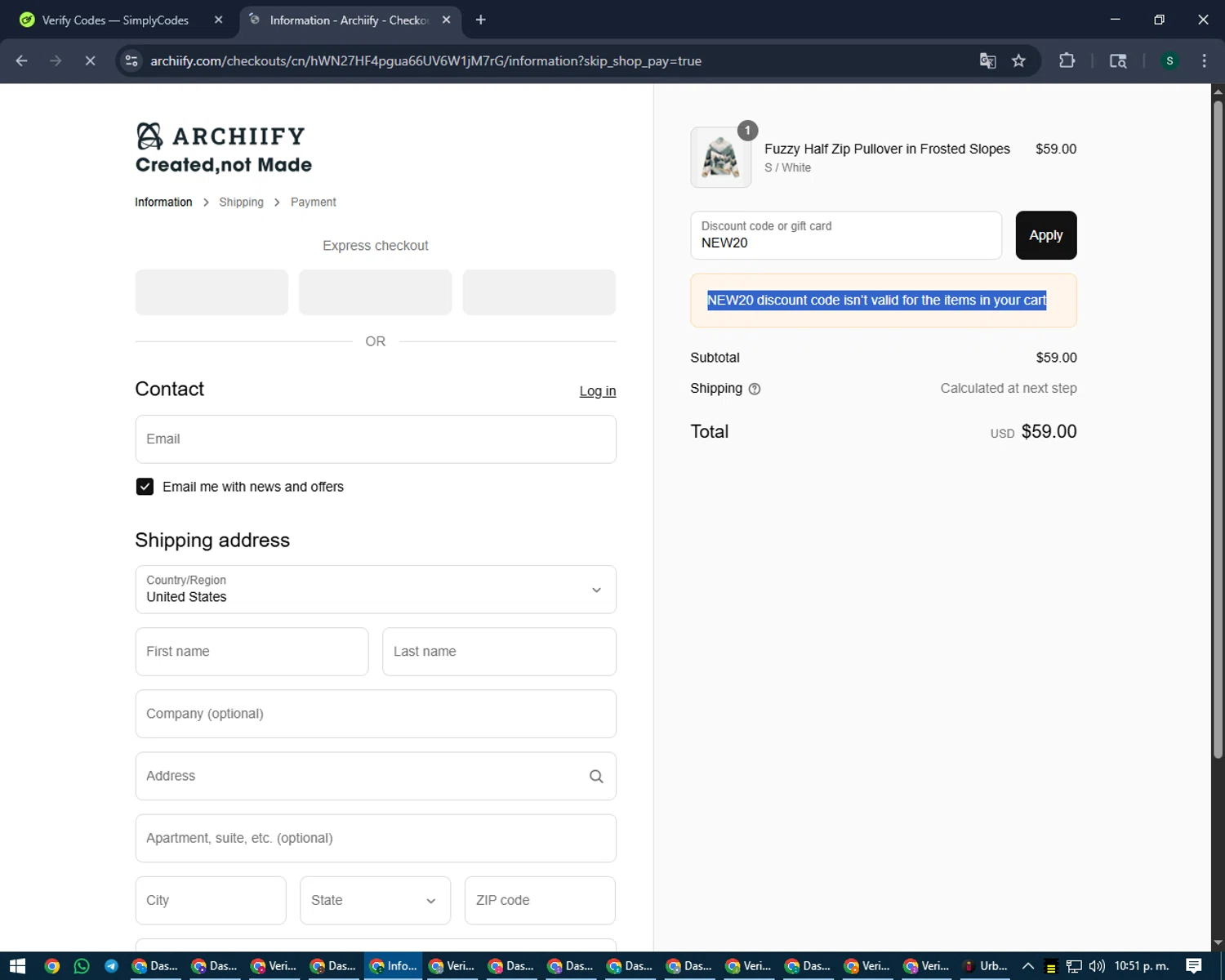Viewport: 1225px width, 980px height.
Task: Apply the NEW20 discount code
Action: tap(1046, 235)
